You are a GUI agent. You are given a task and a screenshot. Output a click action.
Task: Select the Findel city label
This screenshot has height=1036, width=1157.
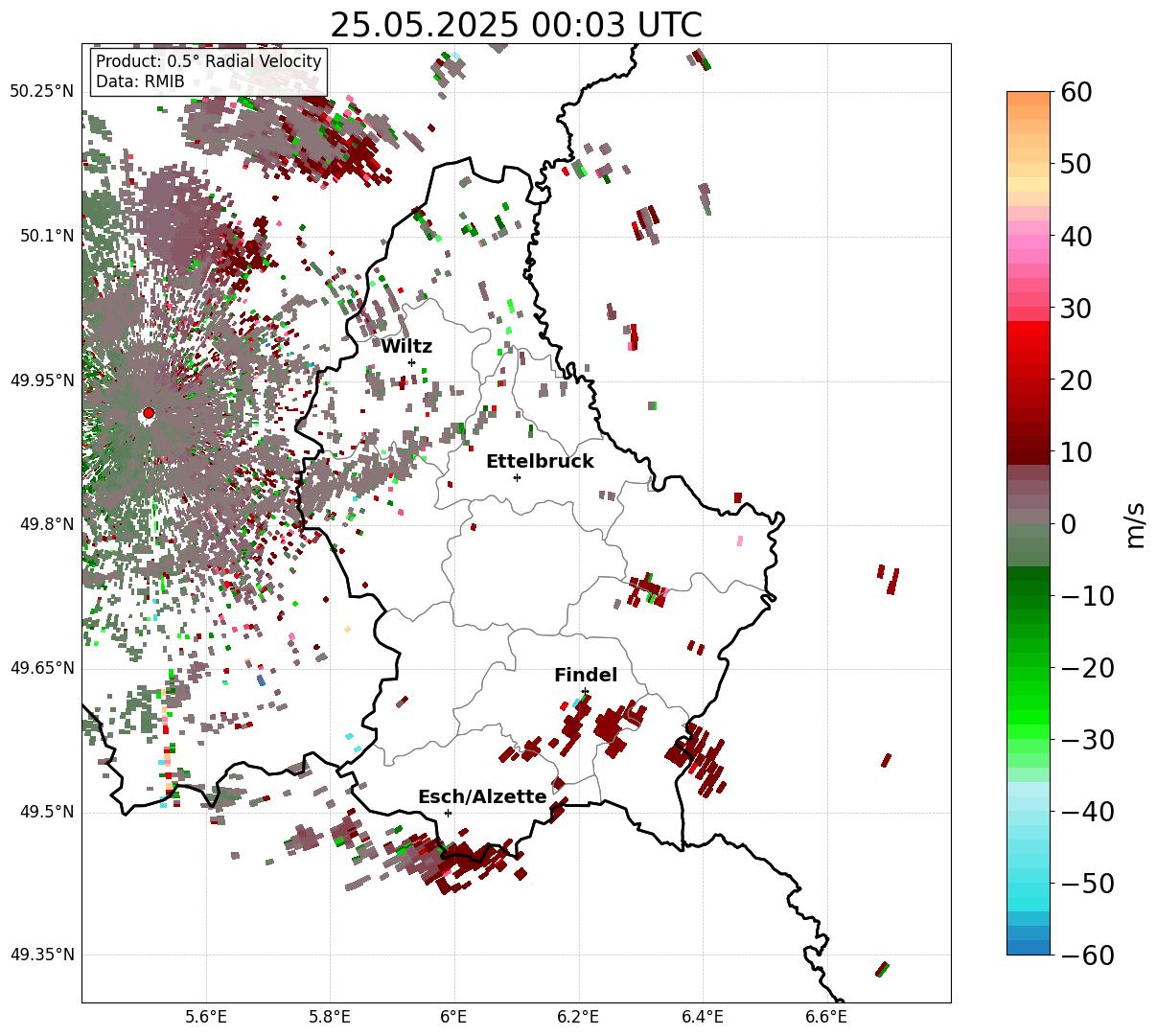(586, 676)
